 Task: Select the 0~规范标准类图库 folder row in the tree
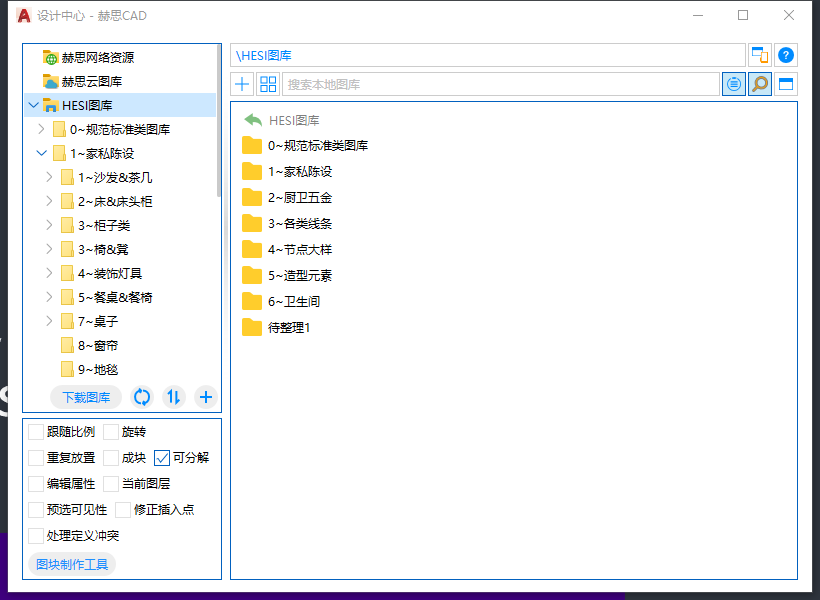(x=111, y=129)
